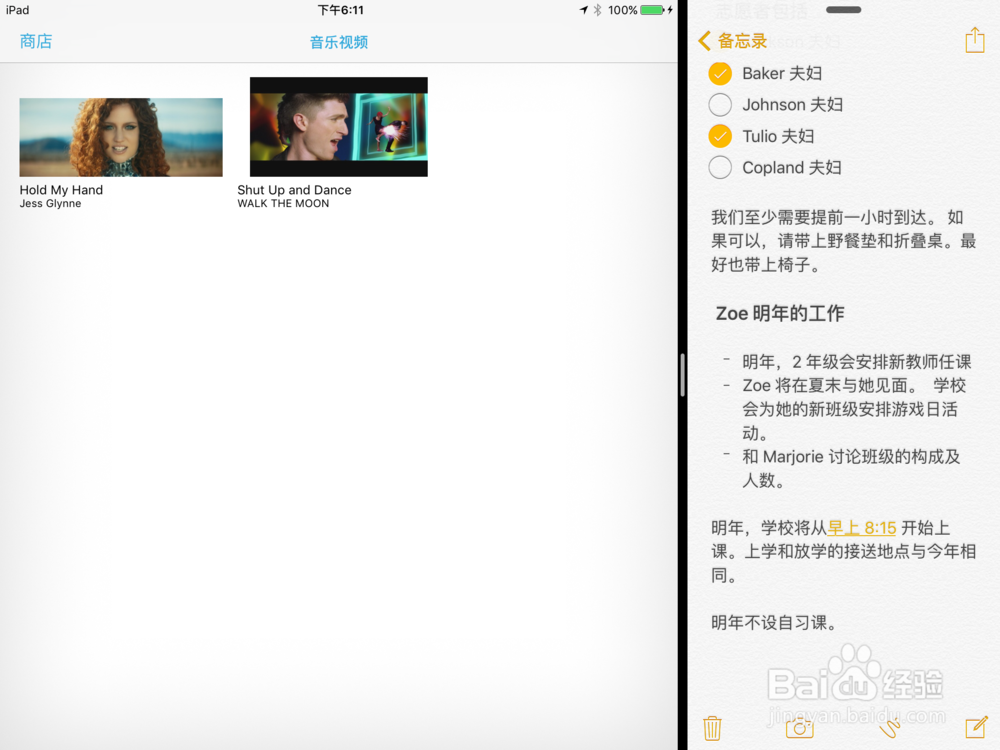Select the Shut Up and Dance title
The height and width of the screenshot is (750, 1000).
294,189
